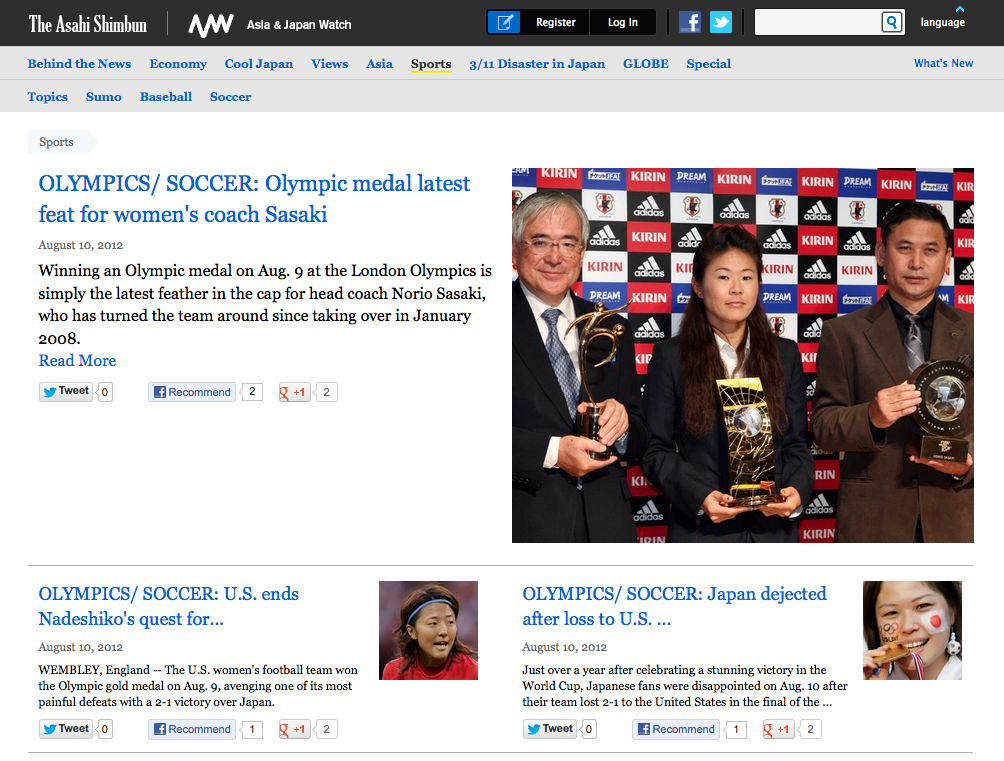Recommend the Japan dejected article on Facebook

pyautogui.click(x=675, y=730)
